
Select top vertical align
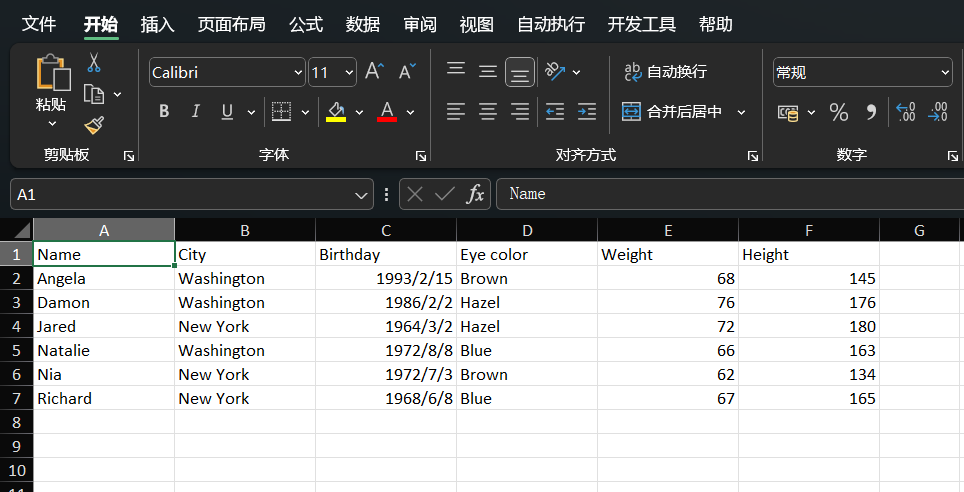pyautogui.click(x=456, y=69)
